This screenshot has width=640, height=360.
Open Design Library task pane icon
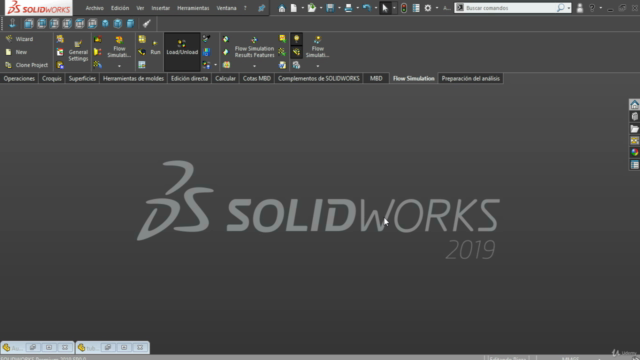[x=634, y=117]
